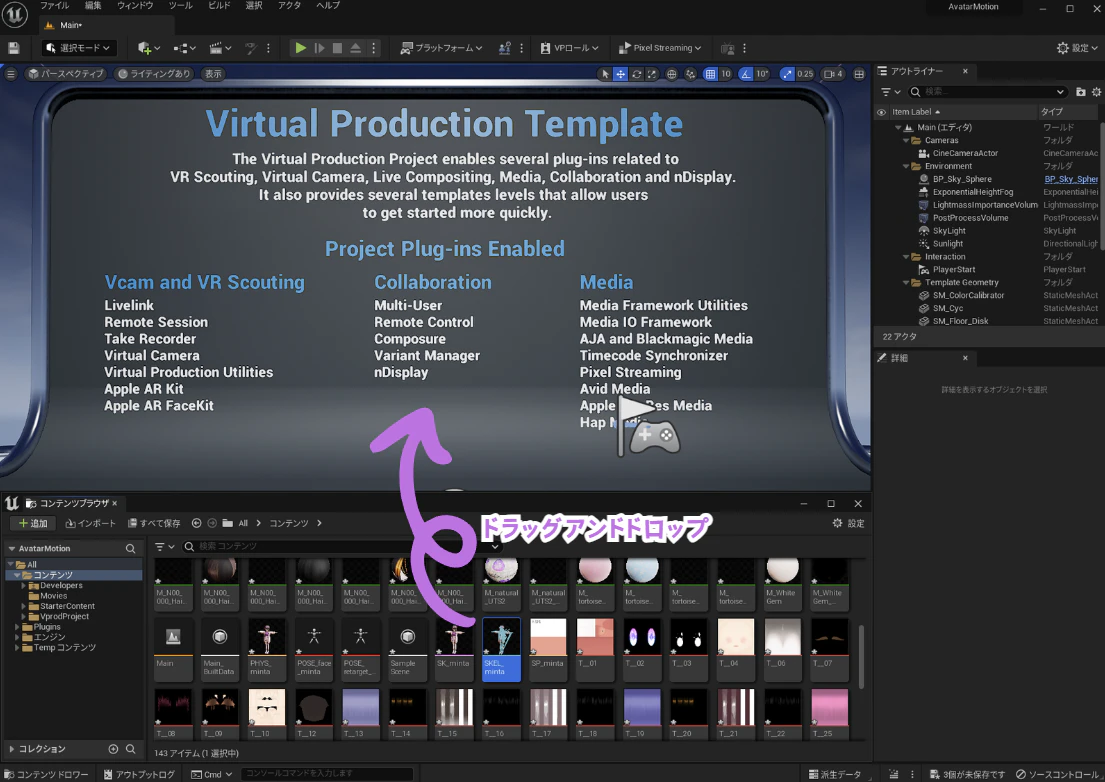Screen dimensions: 1105x782
Task: Open the ビルド menu
Action: [x=219, y=6]
